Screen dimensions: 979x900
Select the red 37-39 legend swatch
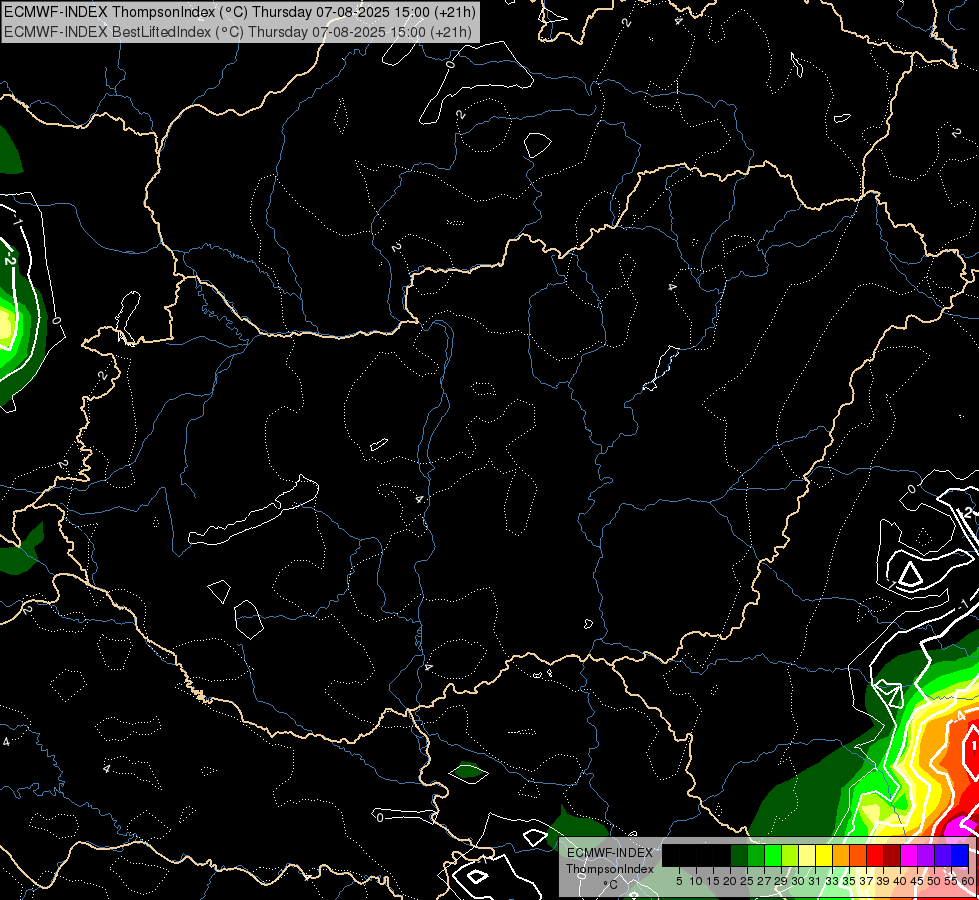pos(875,855)
